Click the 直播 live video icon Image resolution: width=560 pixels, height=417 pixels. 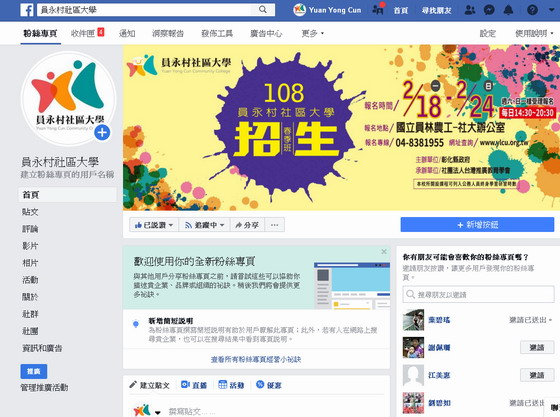(185, 385)
